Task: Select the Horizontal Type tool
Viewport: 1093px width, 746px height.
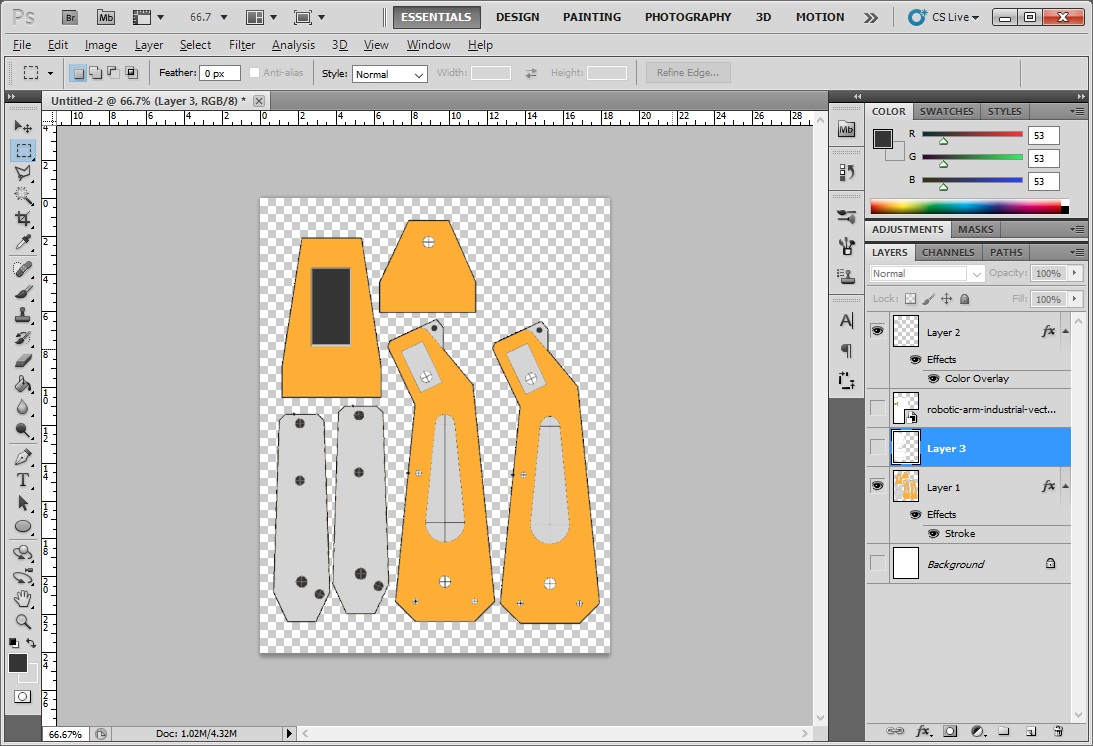Action: [23, 480]
